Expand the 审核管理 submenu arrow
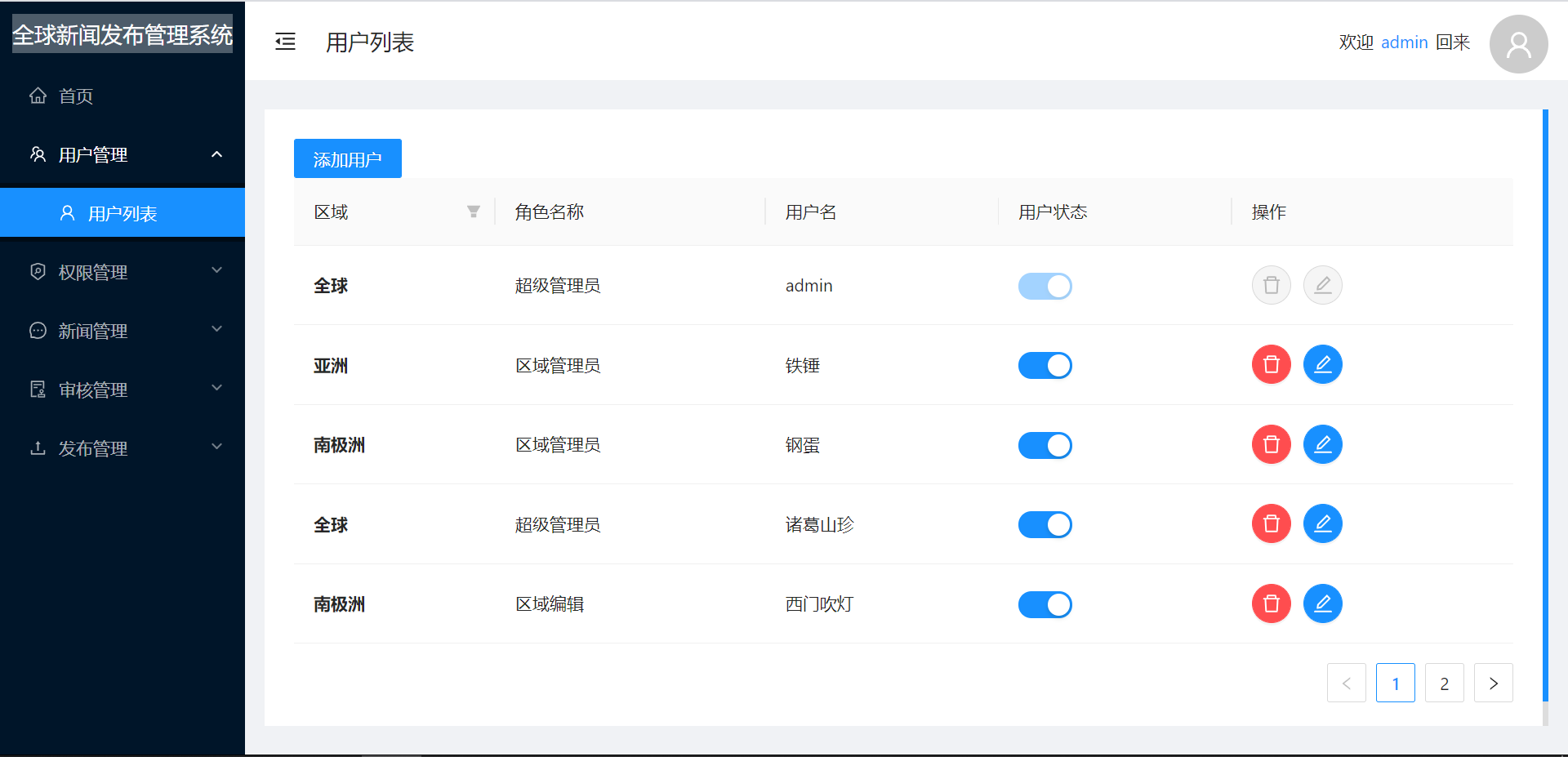Viewport: 1568px width, 757px height. click(216, 388)
